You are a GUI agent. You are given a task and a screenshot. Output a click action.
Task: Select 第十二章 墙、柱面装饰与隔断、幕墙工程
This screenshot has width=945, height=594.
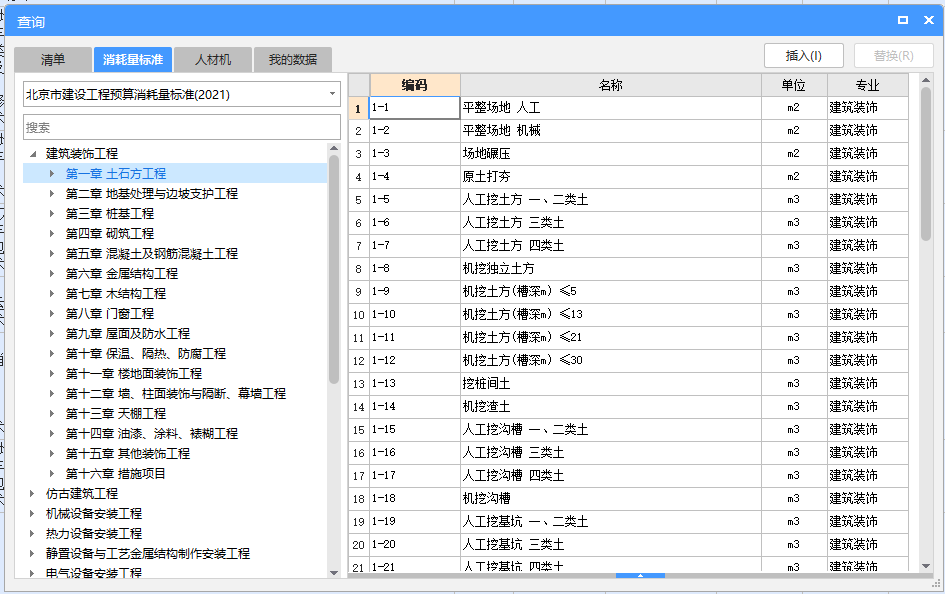tap(175, 393)
